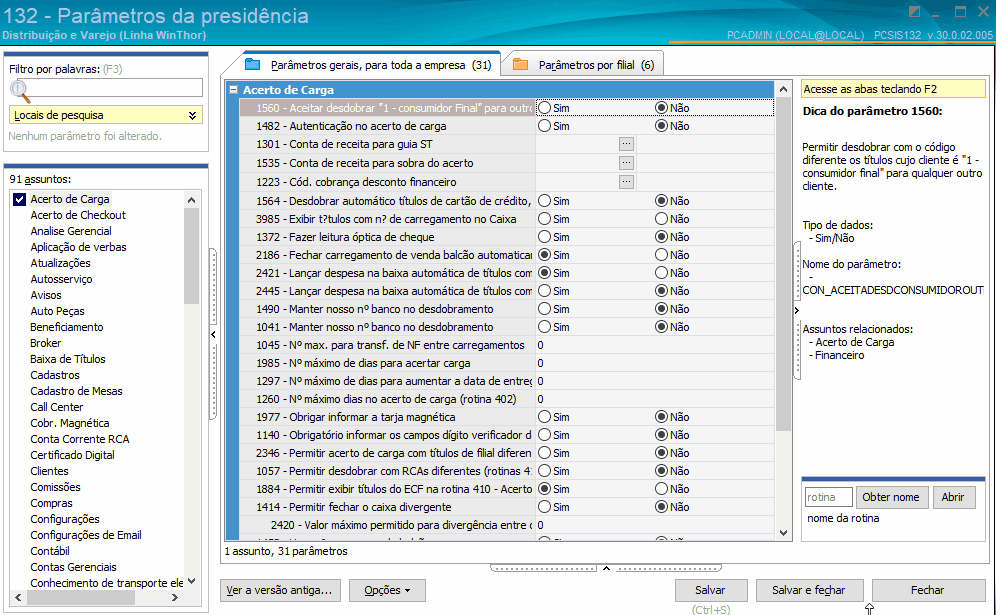This screenshot has height=615, width=996.
Task: Select Sim for 1414 Permitir fechar o caixa divergente
Action: [544, 507]
